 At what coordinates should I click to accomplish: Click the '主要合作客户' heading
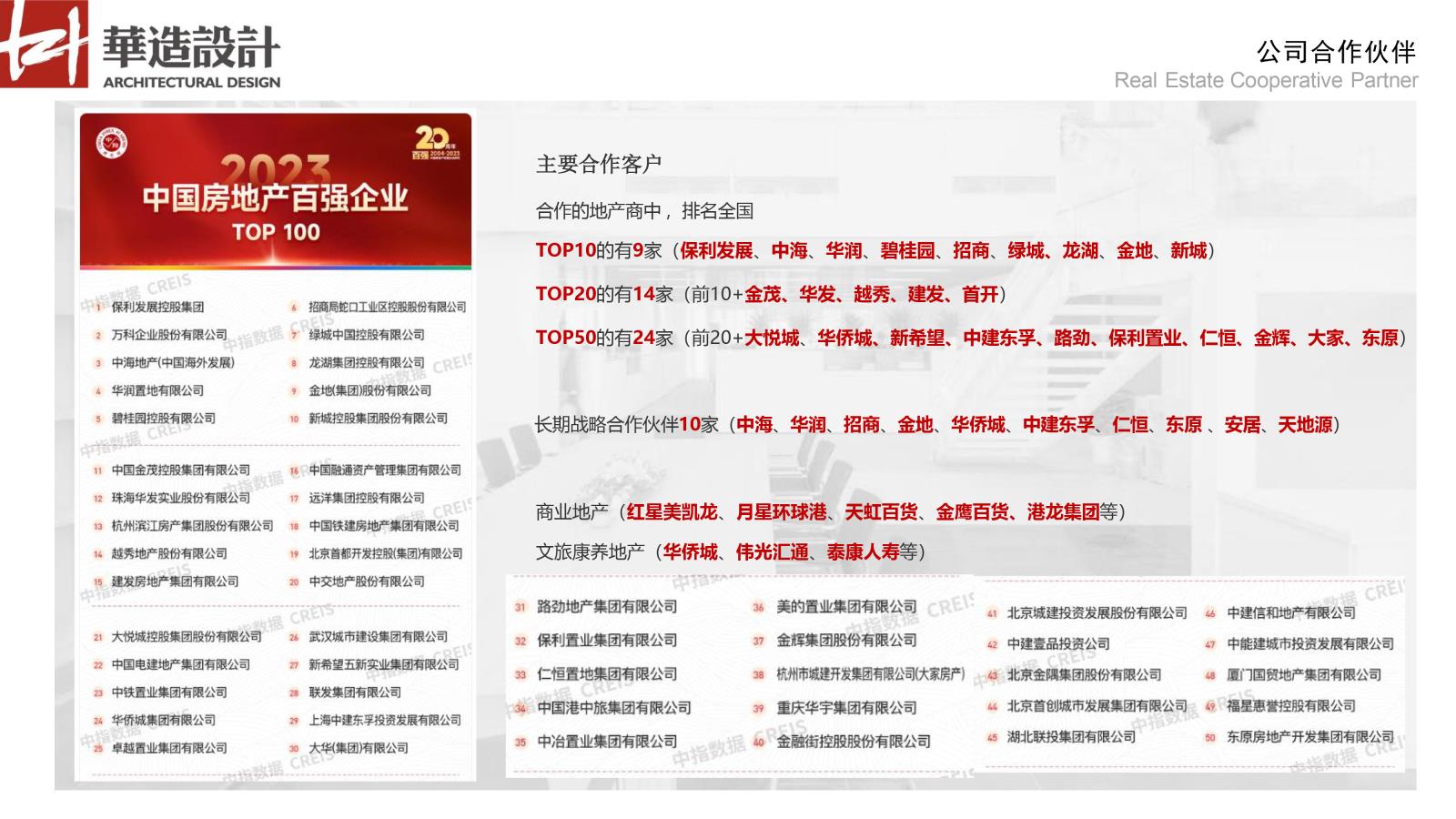pyautogui.click(x=599, y=164)
